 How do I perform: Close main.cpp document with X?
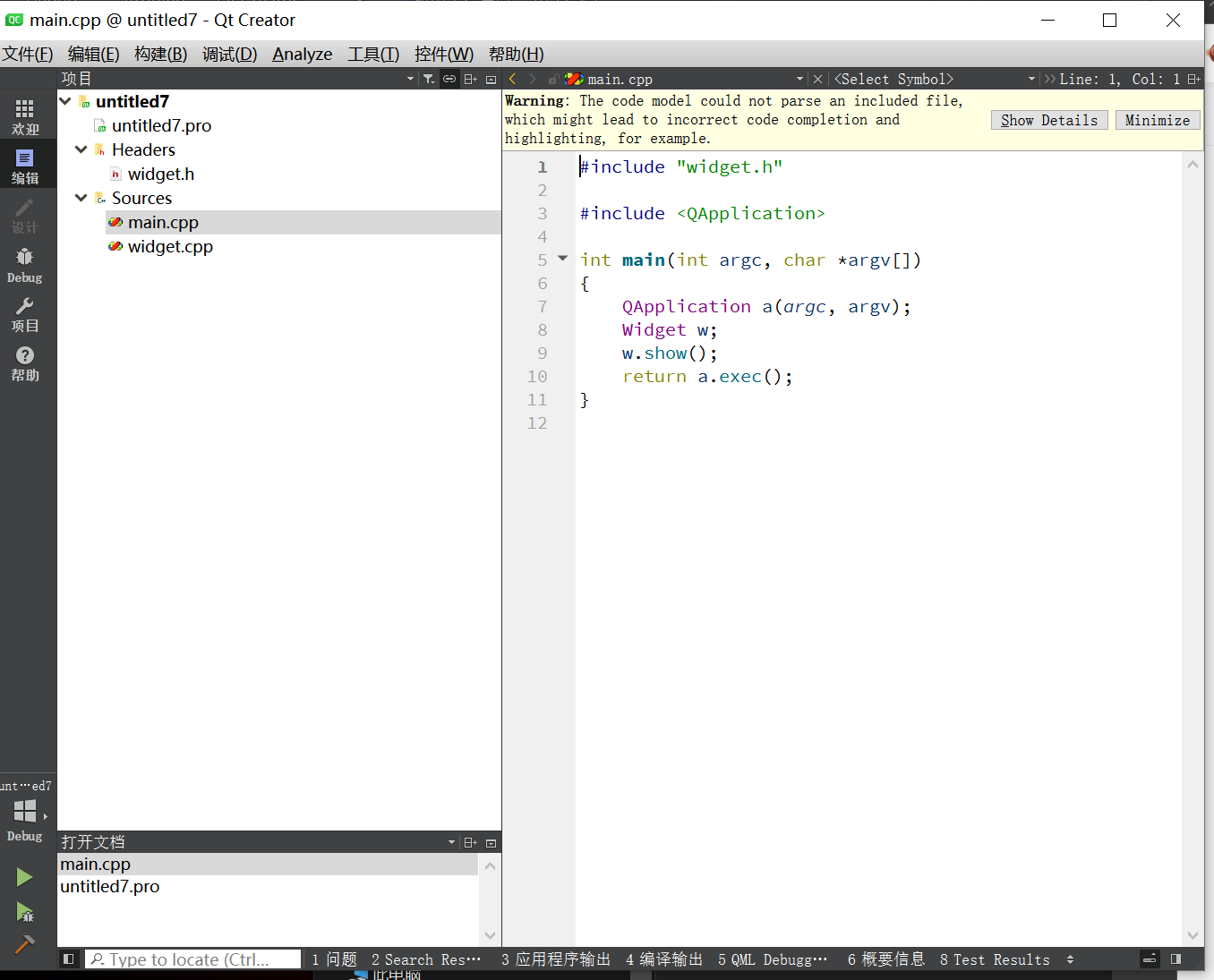click(x=817, y=79)
